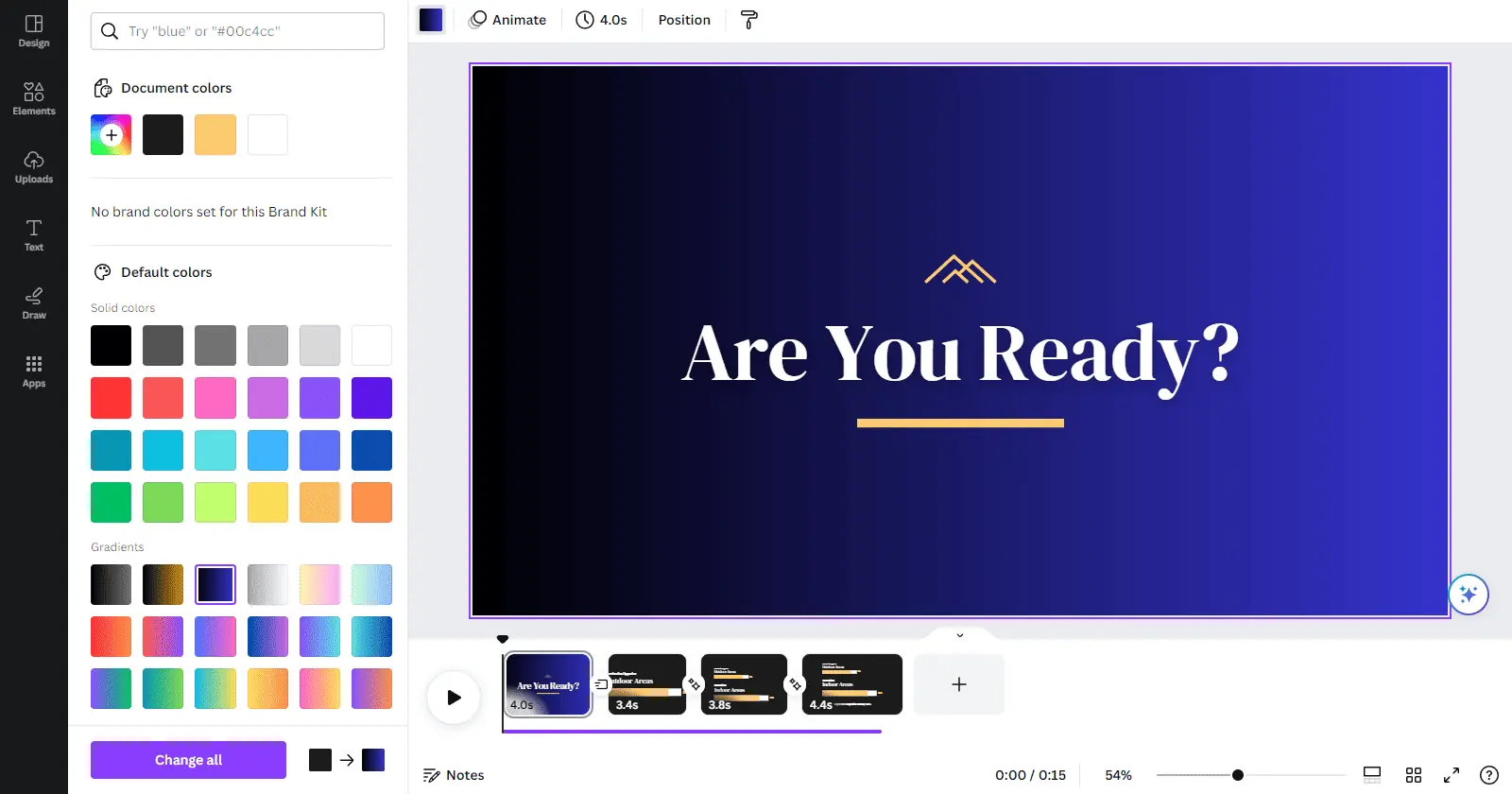The height and width of the screenshot is (794, 1512).
Task: Switch to grid view of pages
Action: (1414, 775)
